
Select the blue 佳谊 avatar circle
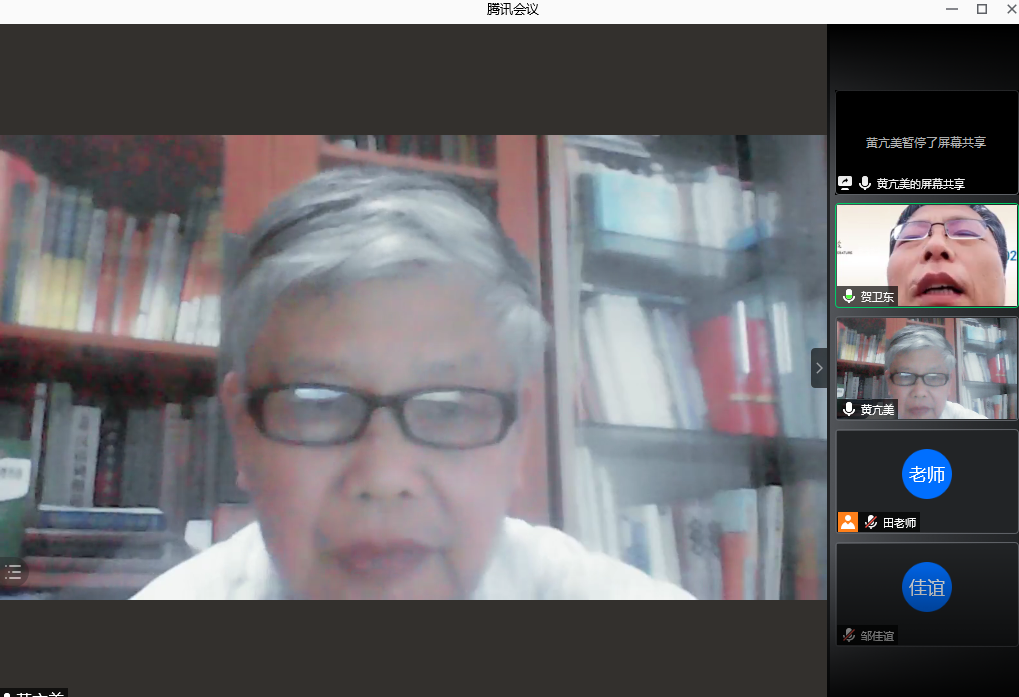click(926, 587)
